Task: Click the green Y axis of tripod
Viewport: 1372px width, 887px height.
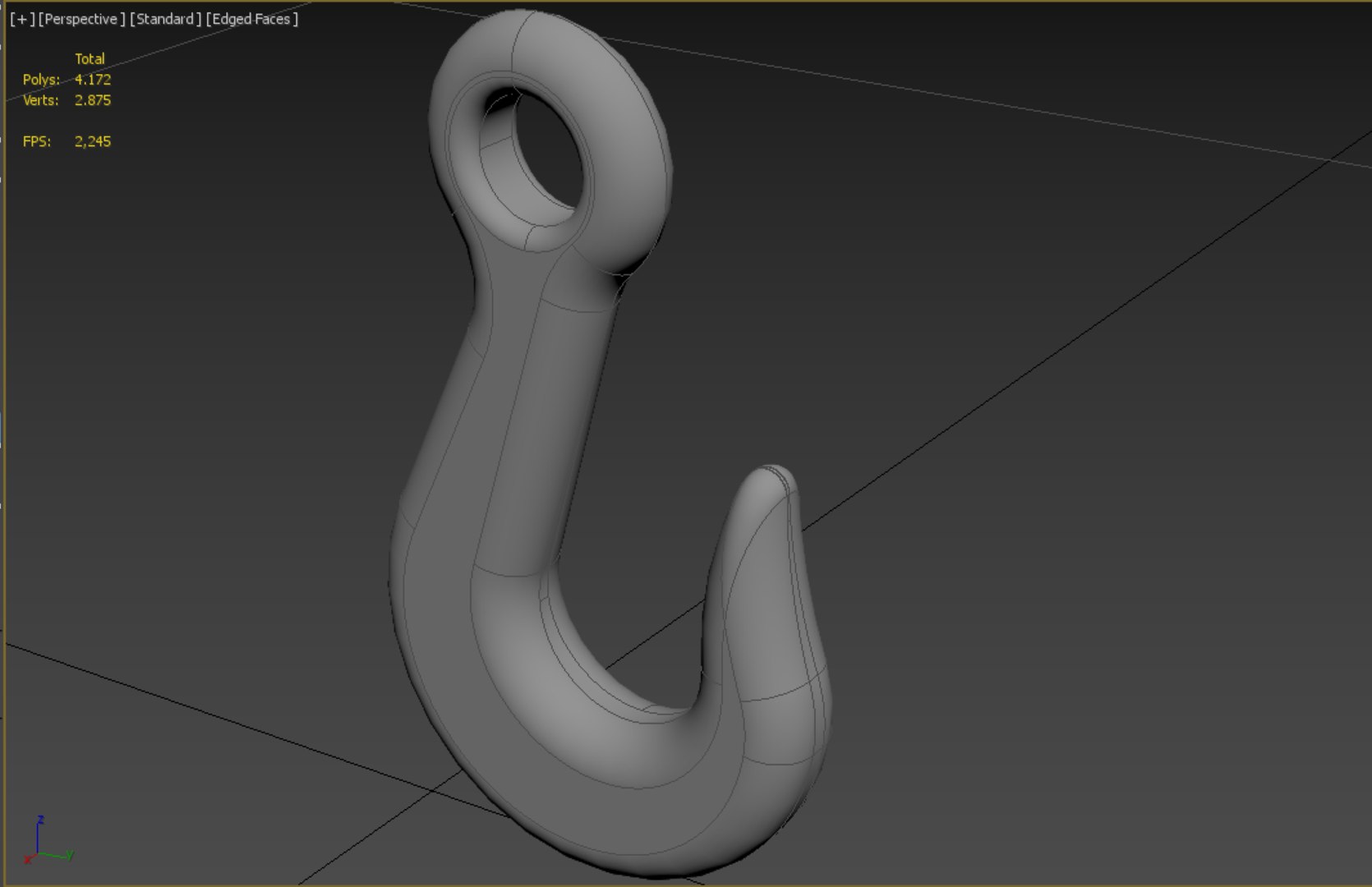Action: click(x=58, y=855)
